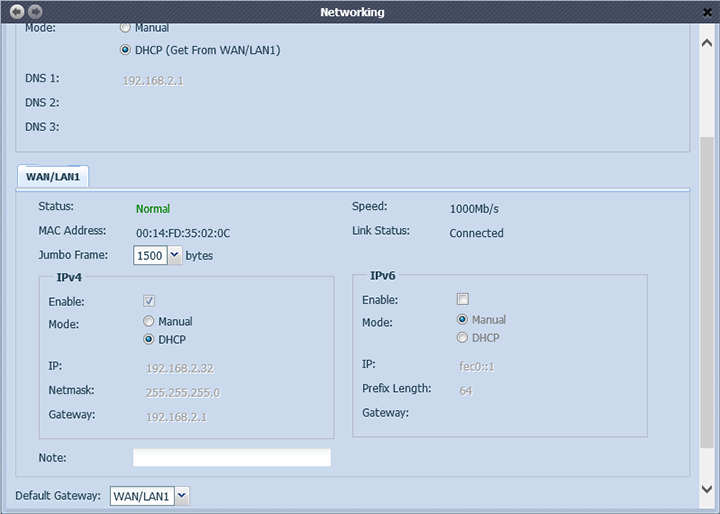Click the scrollbar down arrow

tap(708, 488)
